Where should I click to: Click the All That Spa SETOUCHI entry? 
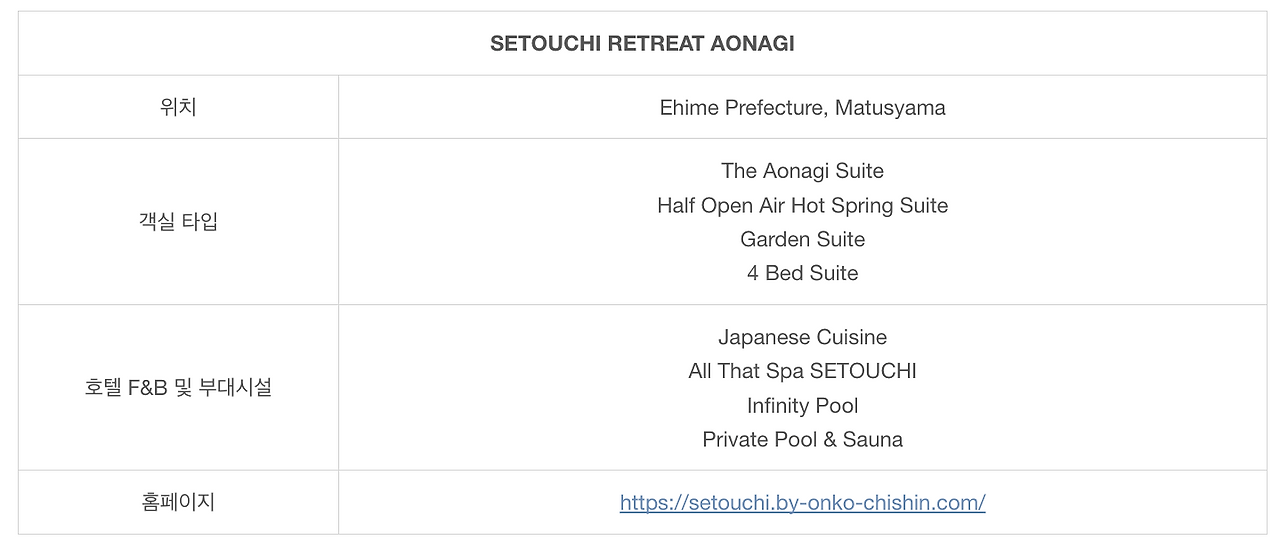802,371
